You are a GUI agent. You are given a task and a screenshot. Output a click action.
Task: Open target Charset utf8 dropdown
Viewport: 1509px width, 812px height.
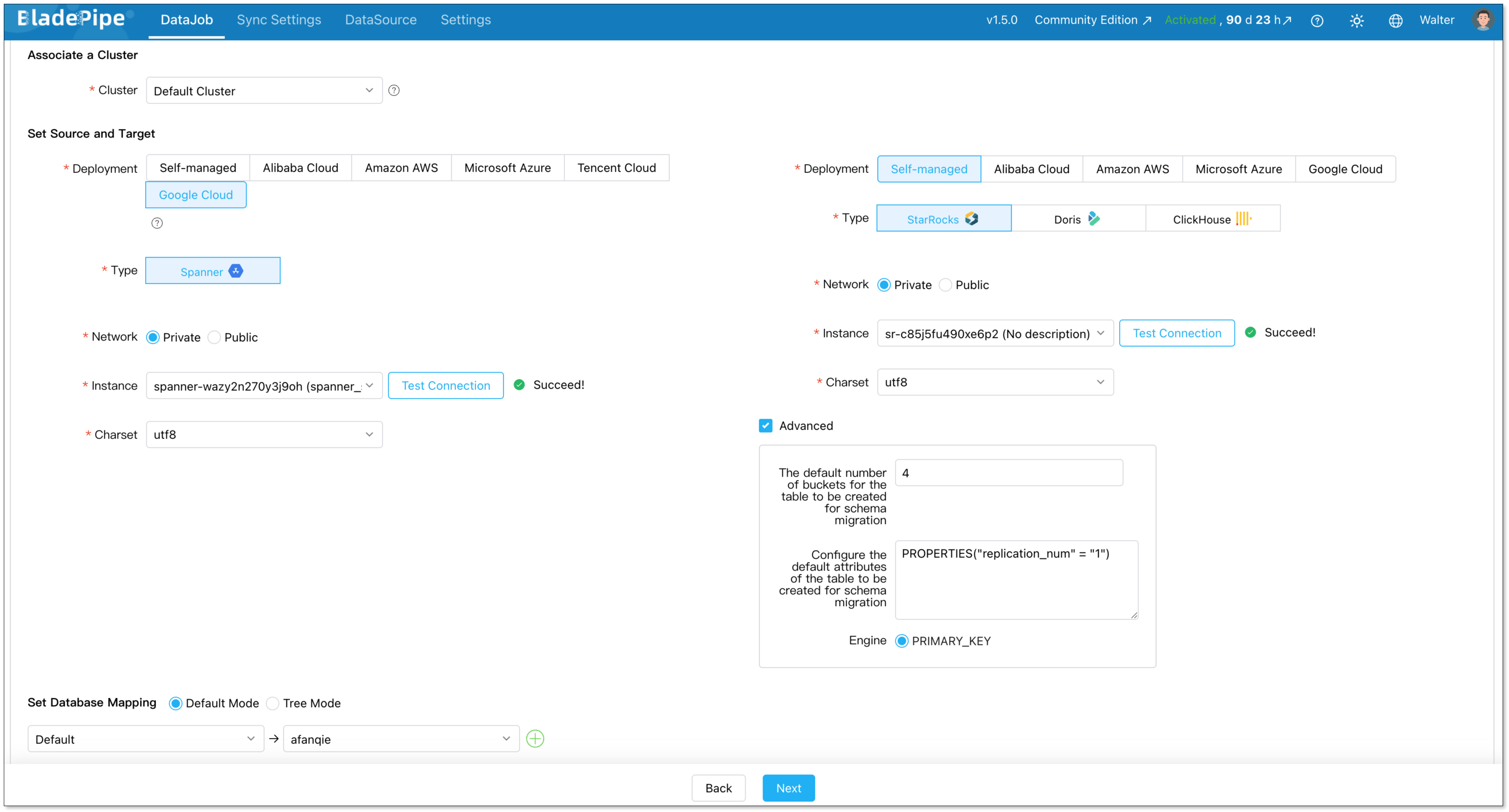(x=995, y=382)
